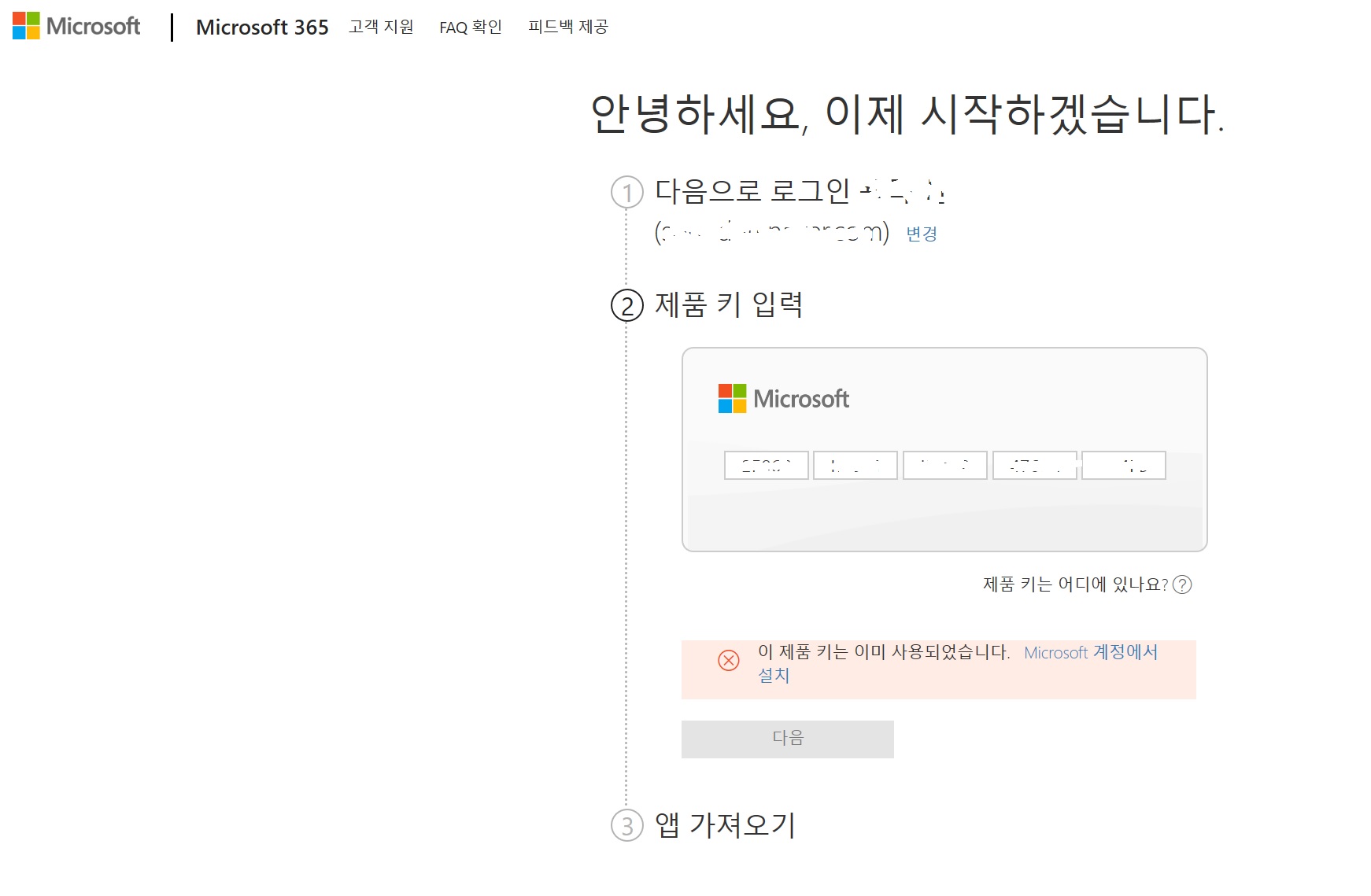
Task: Click the fourth product key field
Action: point(1035,465)
